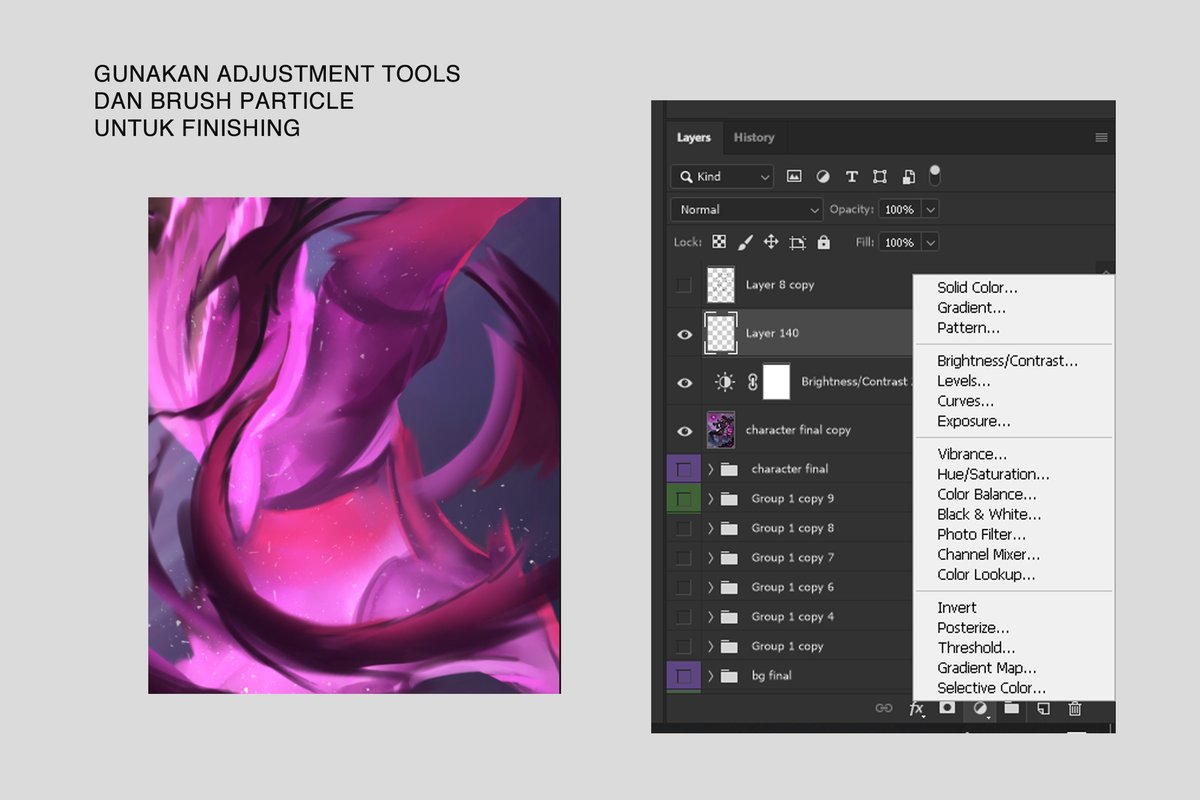The image size is (1200, 800).
Task: Expand bg final group chevron
Action: (x=711, y=676)
